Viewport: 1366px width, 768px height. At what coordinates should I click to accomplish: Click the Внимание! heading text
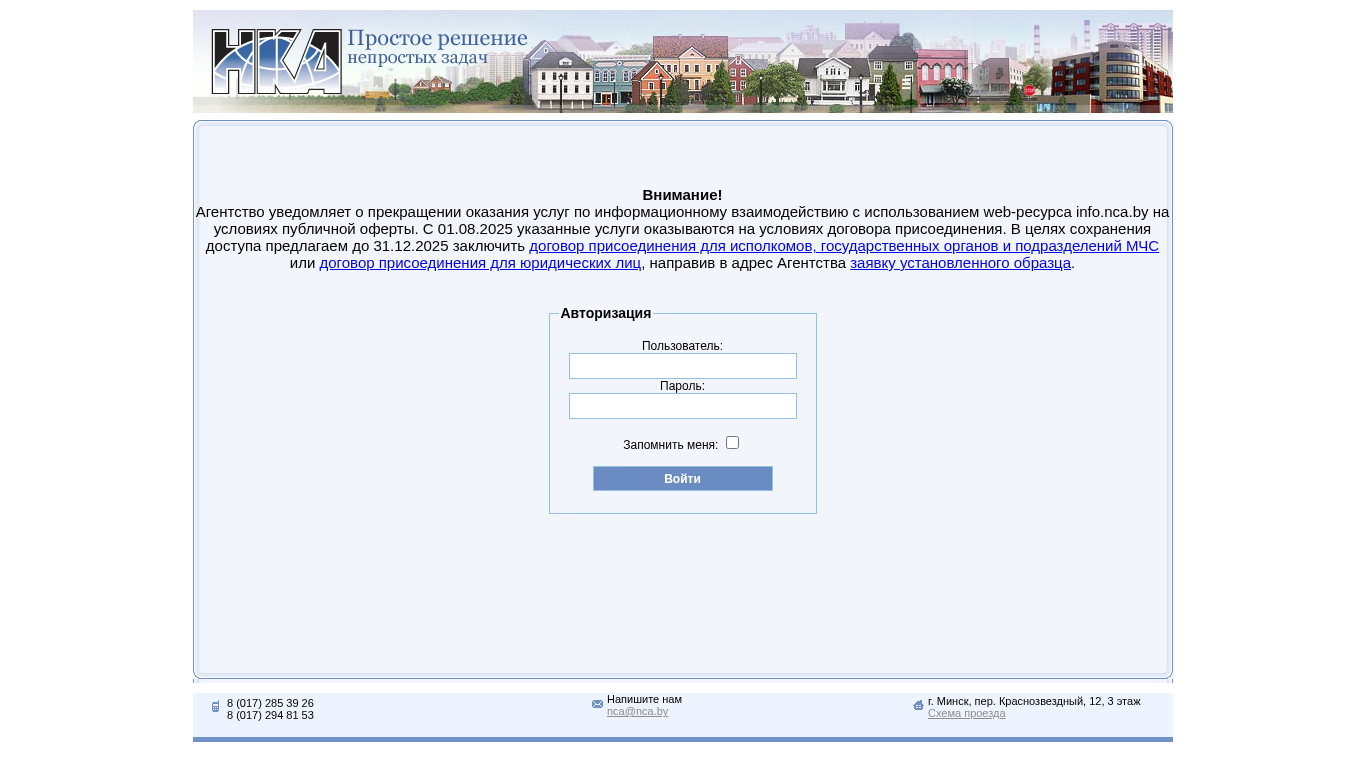tap(682, 195)
